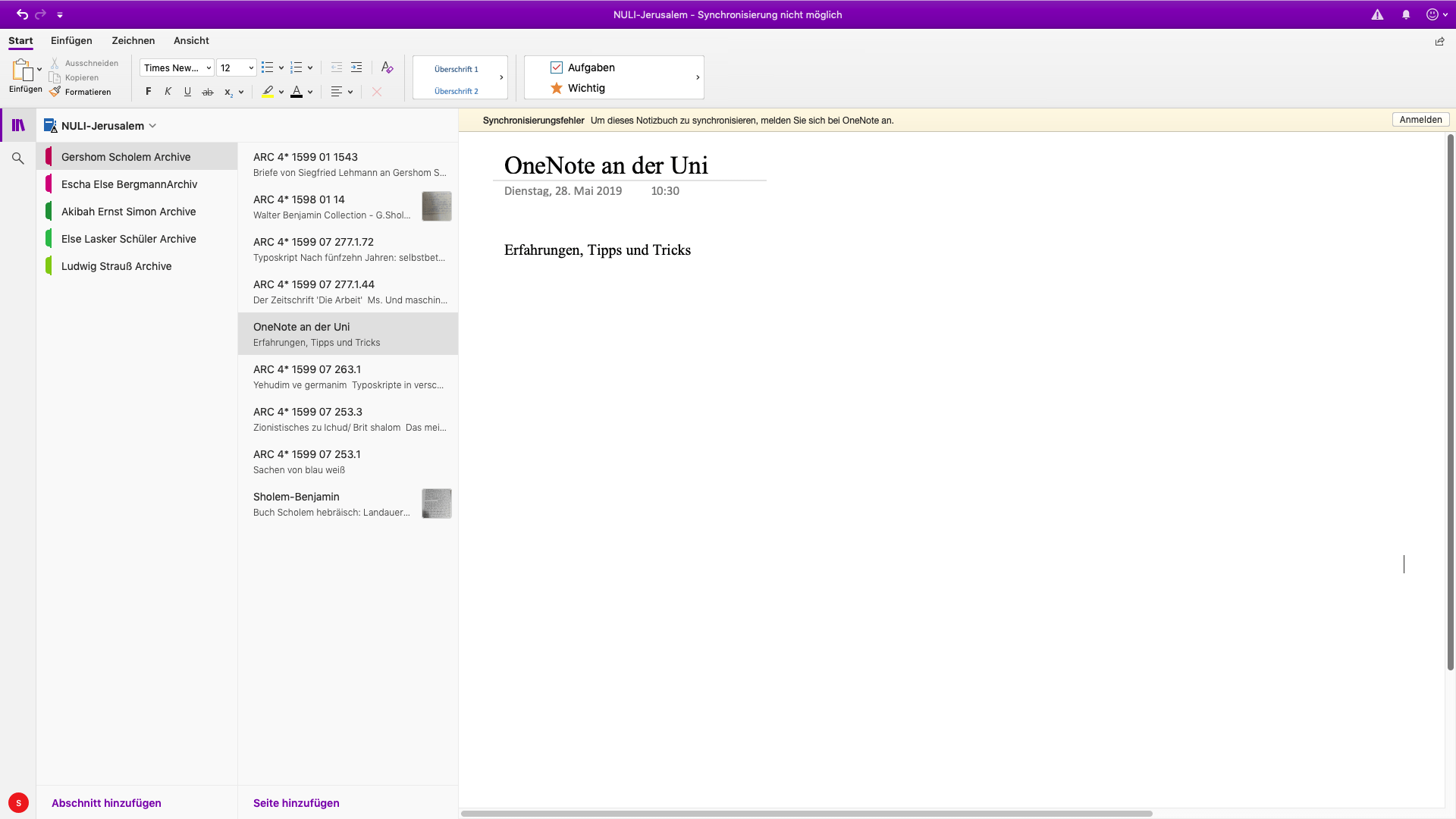Click the sync error warning icon
This screenshot has height=819, width=1456.
tap(1376, 14)
